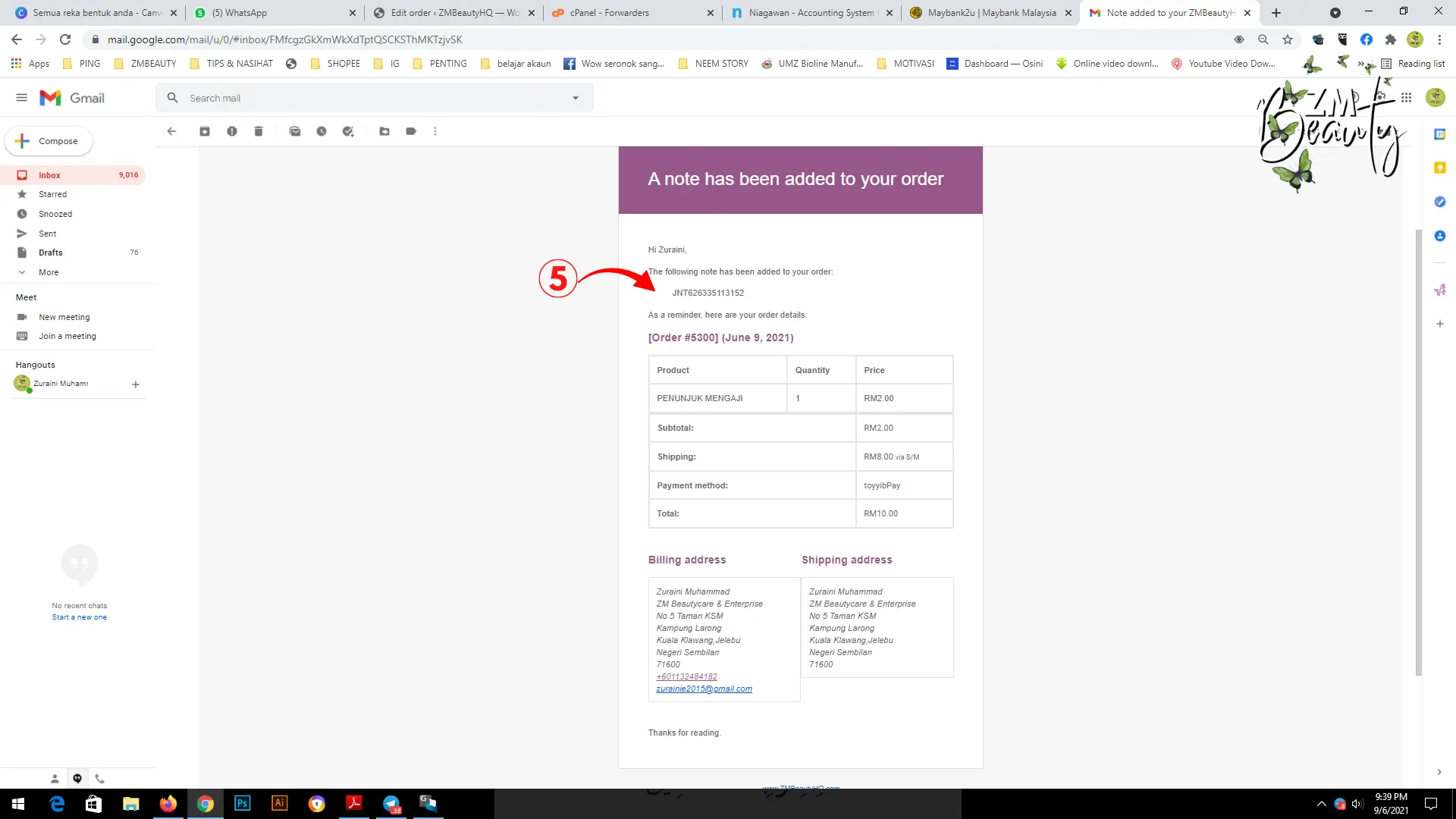Open Hangouts phone calls tab
Screen dimensions: 1456x819
pos(100,778)
